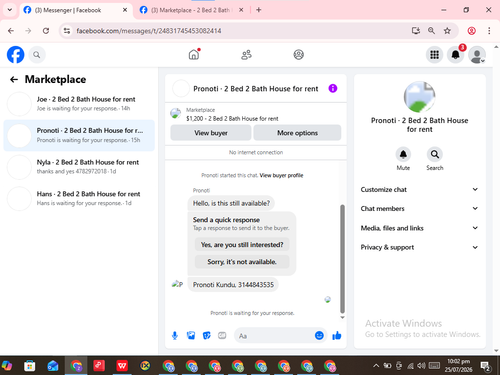Open the Groups icon in top navigation
This screenshot has height=375, width=500.
coord(298,55)
